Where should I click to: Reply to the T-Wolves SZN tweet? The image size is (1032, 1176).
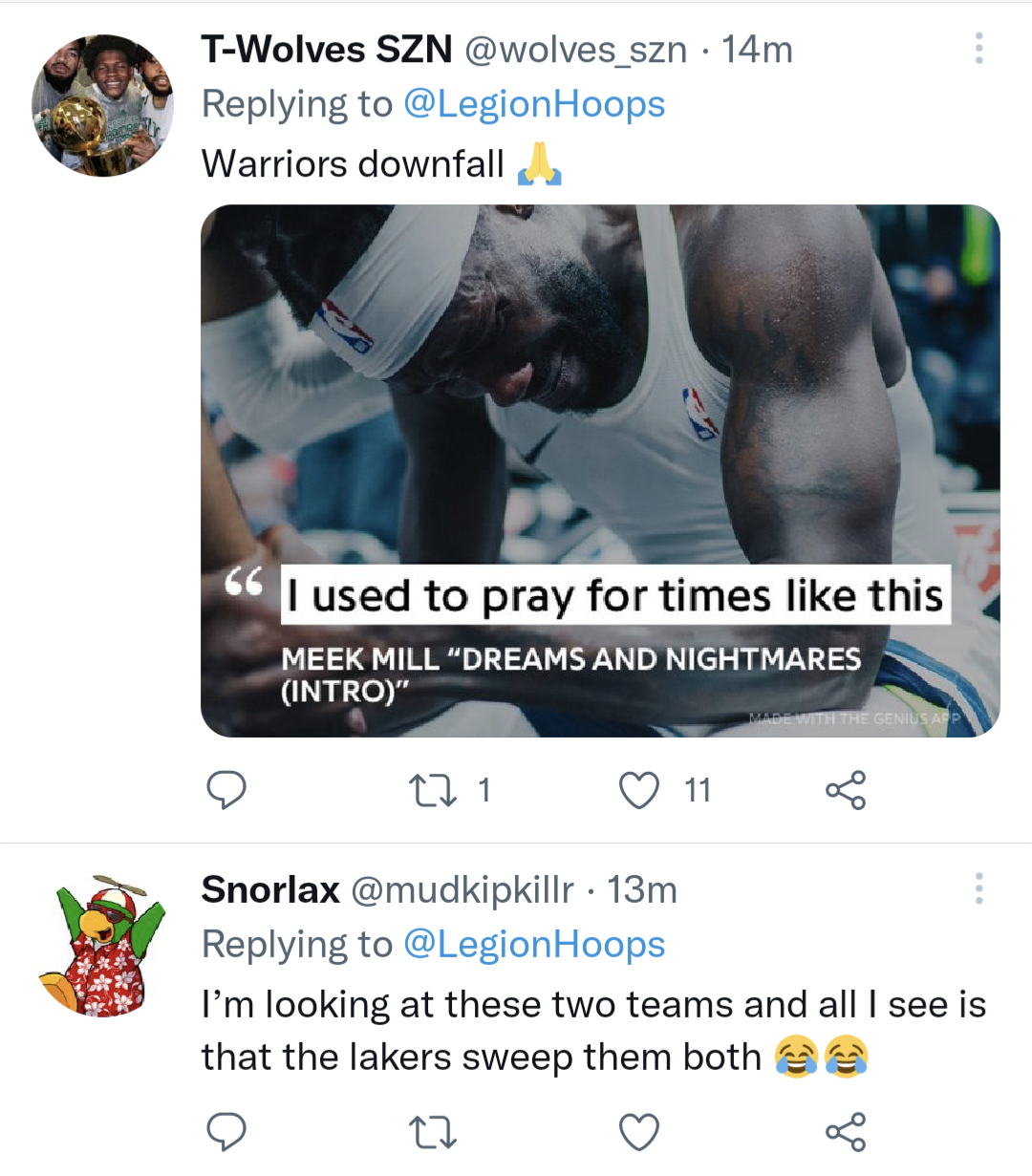(226, 790)
